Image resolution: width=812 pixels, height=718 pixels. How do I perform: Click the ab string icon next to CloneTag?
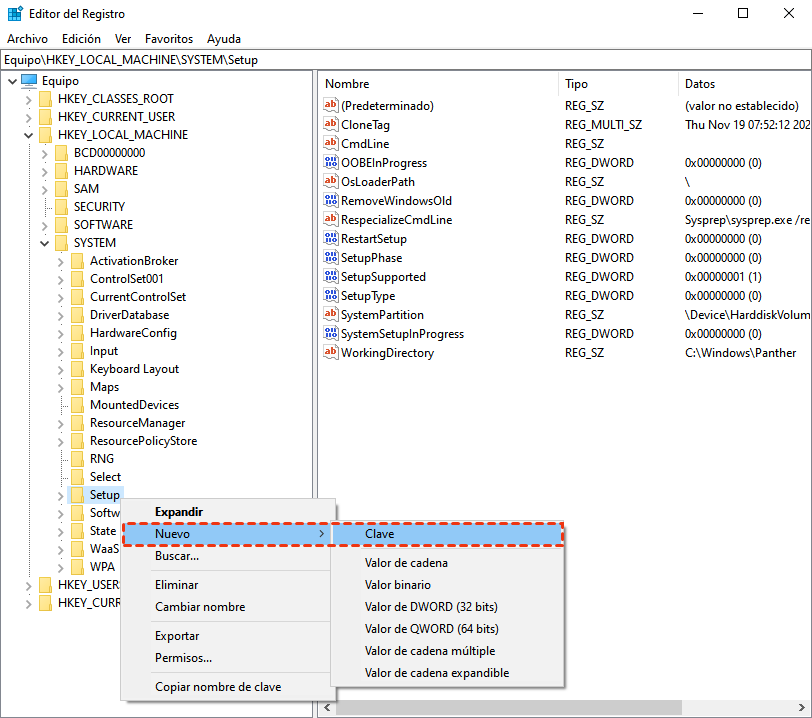[329, 124]
